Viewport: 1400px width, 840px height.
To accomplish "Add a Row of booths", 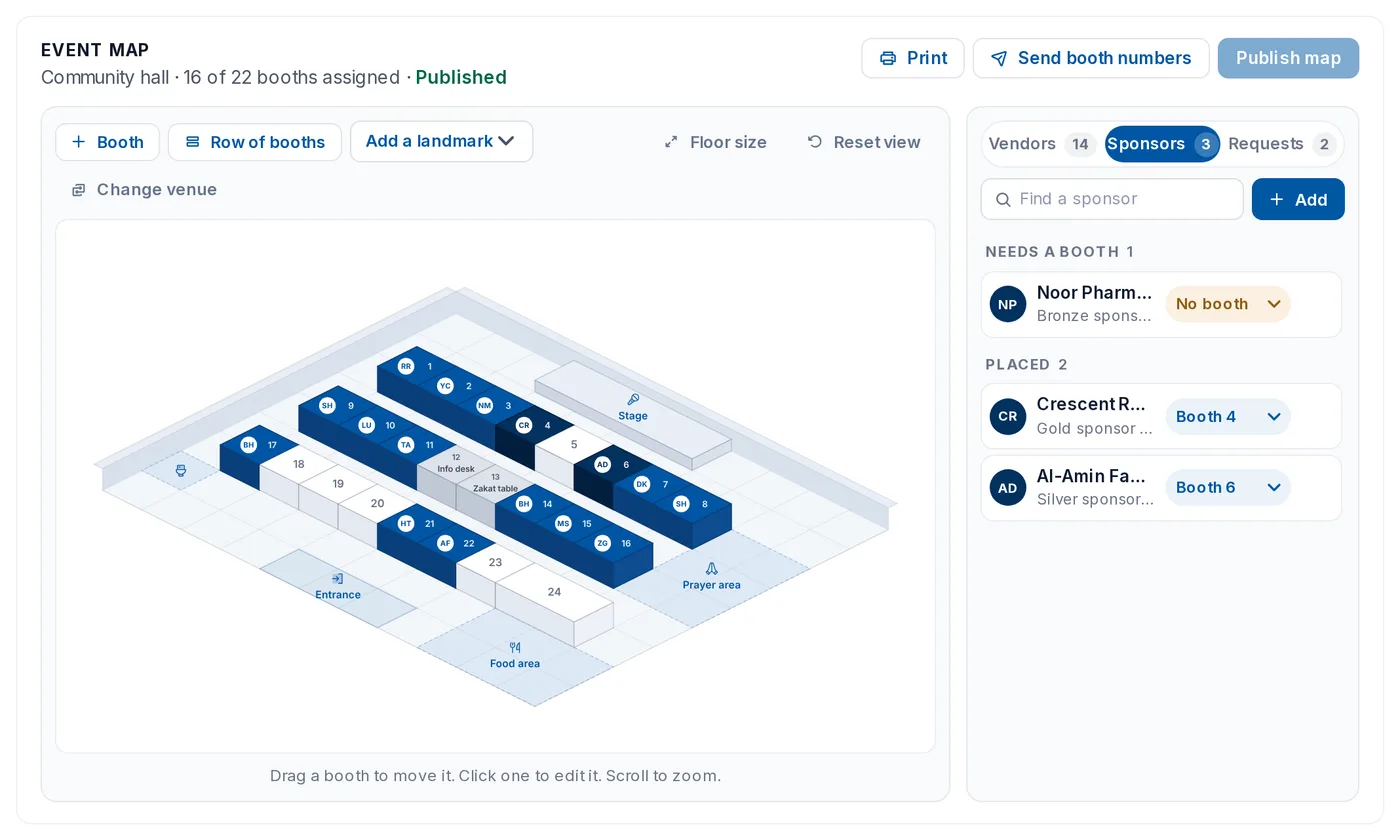I will point(255,142).
